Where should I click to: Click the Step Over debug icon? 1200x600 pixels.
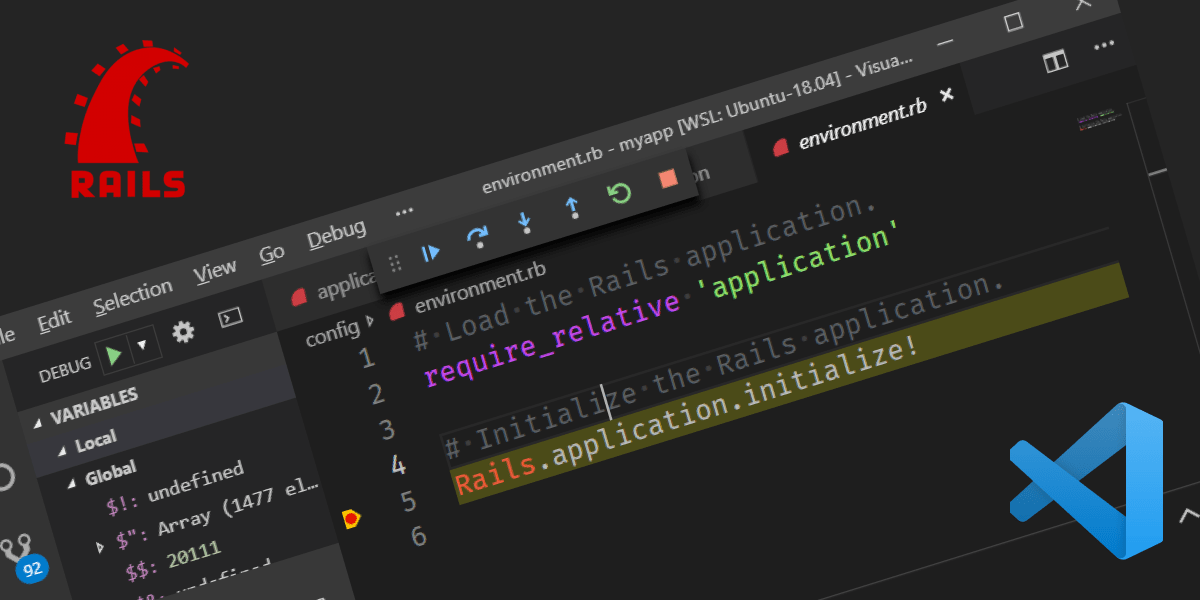click(x=478, y=237)
